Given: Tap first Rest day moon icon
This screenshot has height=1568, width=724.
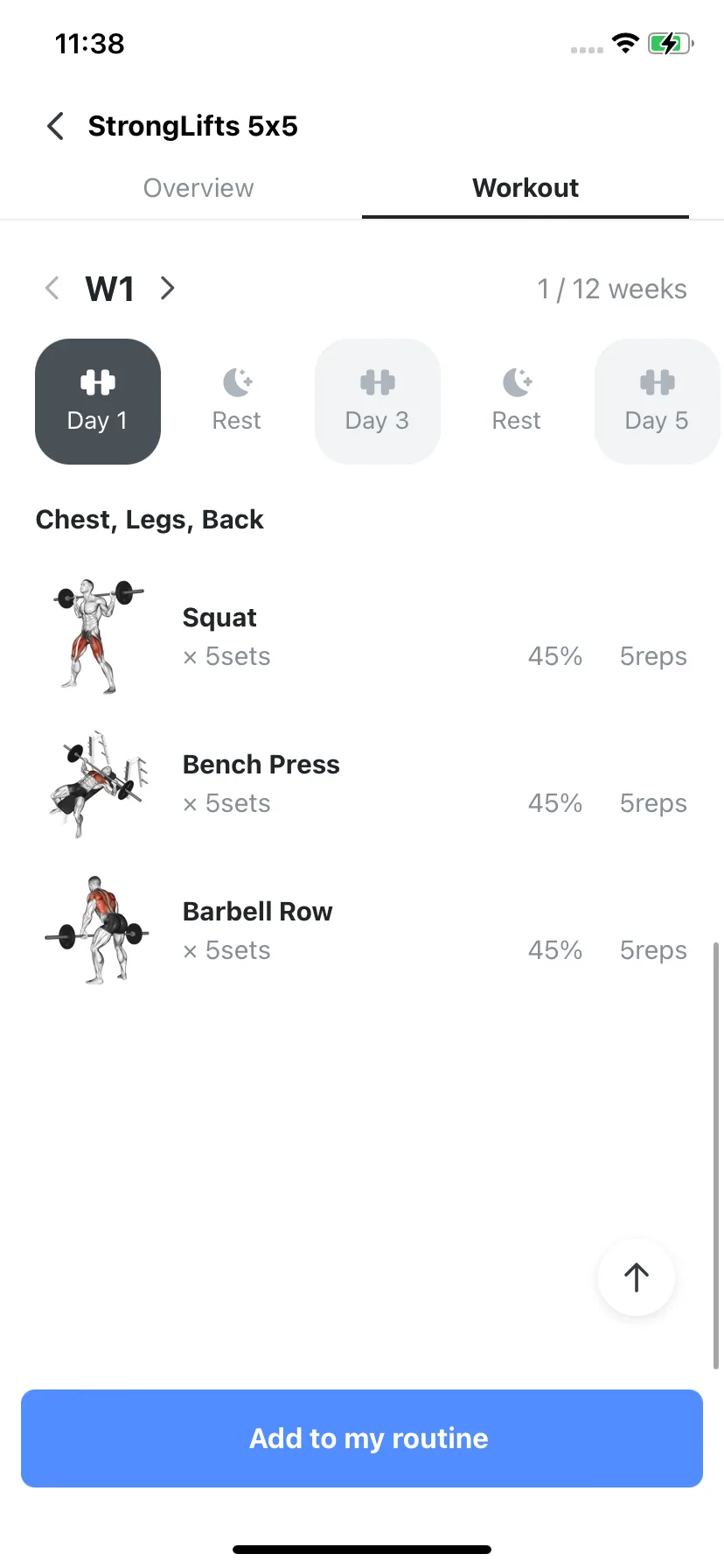Looking at the screenshot, I should [237, 382].
